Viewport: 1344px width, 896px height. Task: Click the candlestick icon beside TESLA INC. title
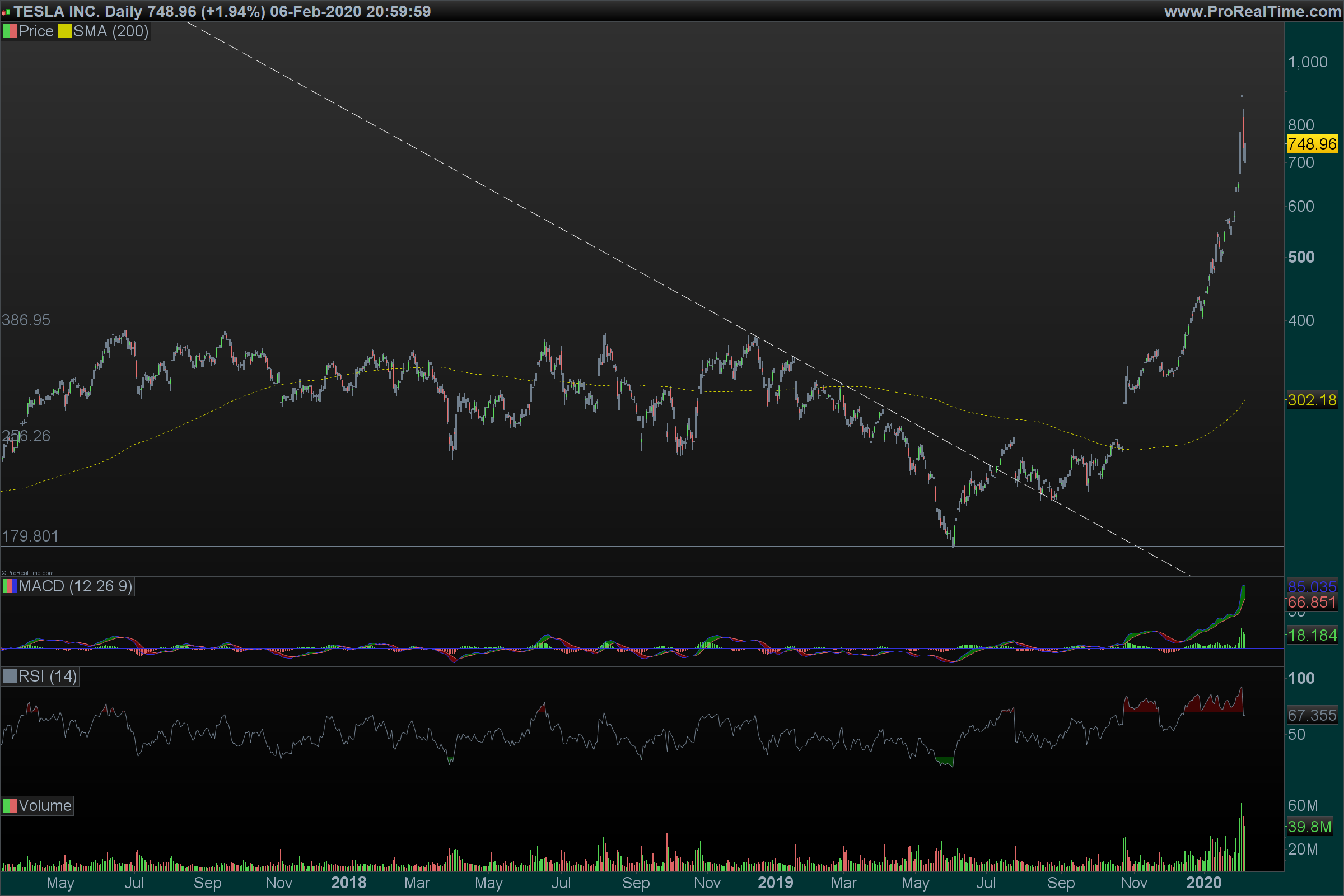tap(6, 11)
